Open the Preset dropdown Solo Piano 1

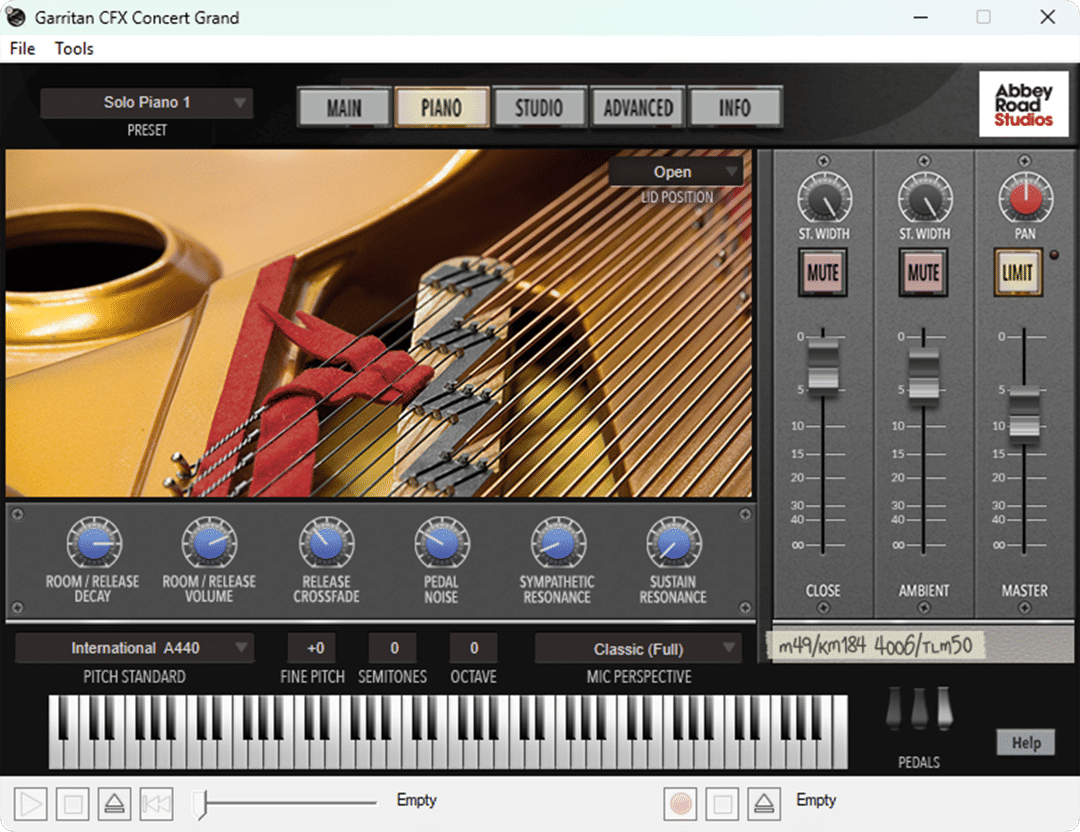(x=147, y=103)
